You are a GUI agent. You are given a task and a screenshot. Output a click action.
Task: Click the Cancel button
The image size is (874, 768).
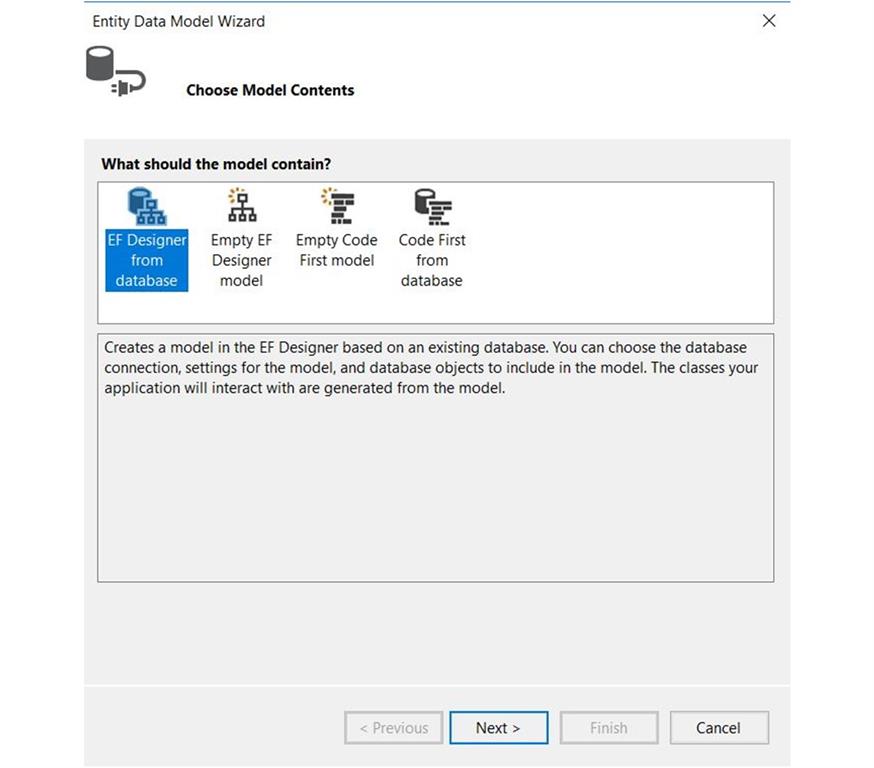tap(718, 728)
